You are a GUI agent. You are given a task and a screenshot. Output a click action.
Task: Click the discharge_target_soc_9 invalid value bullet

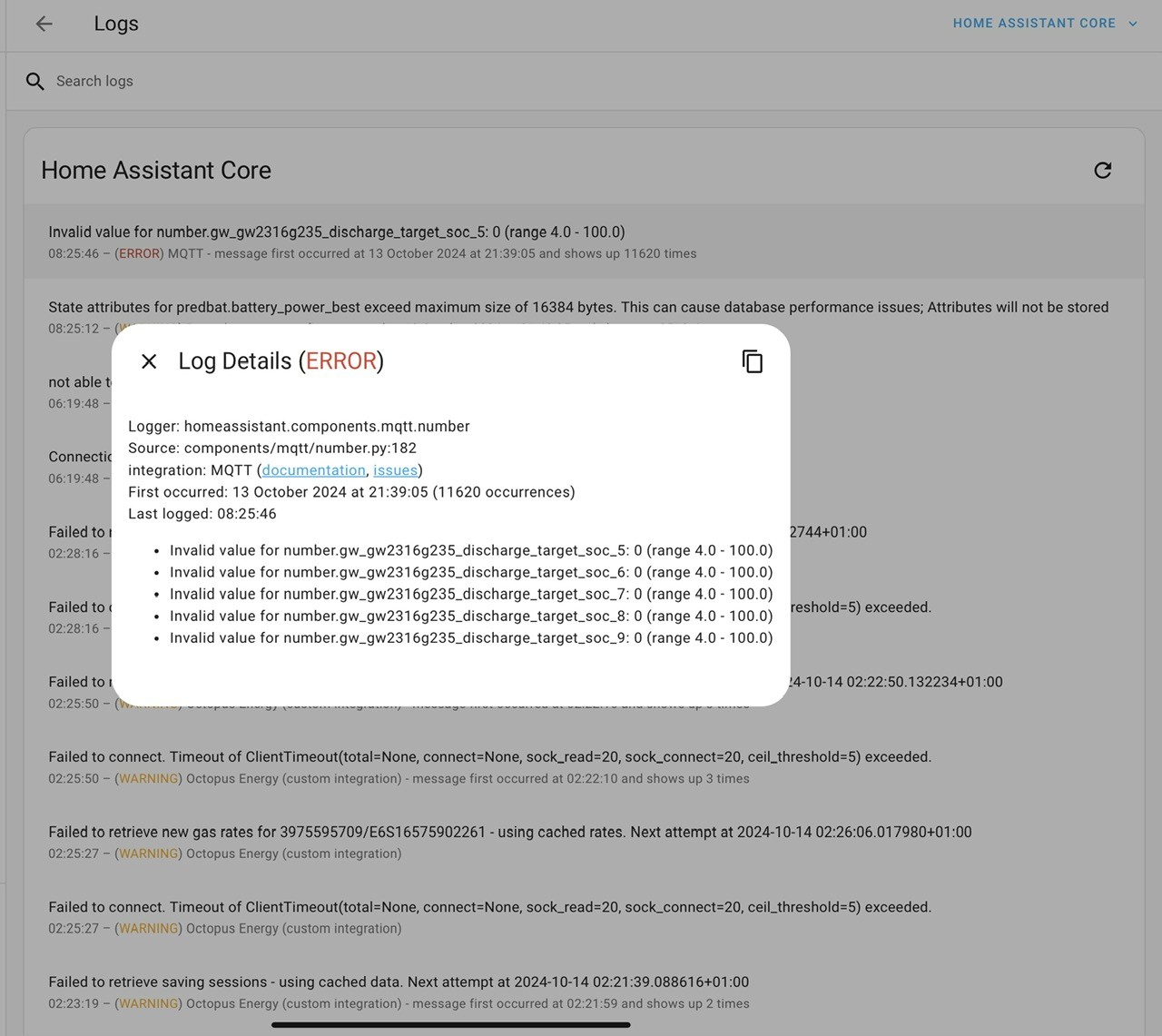click(471, 637)
